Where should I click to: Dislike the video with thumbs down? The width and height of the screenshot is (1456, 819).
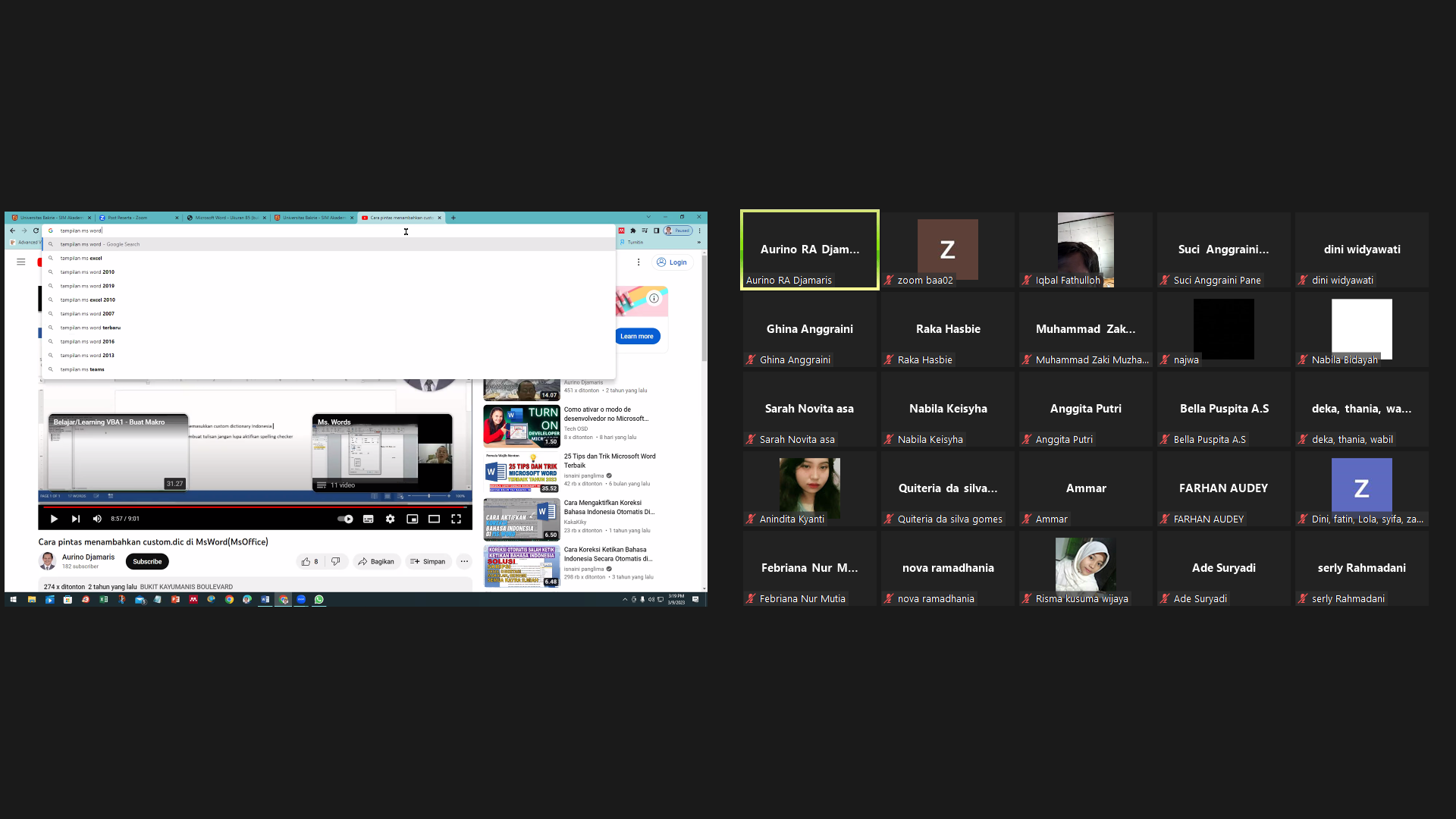pyautogui.click(x=336, y=562)
